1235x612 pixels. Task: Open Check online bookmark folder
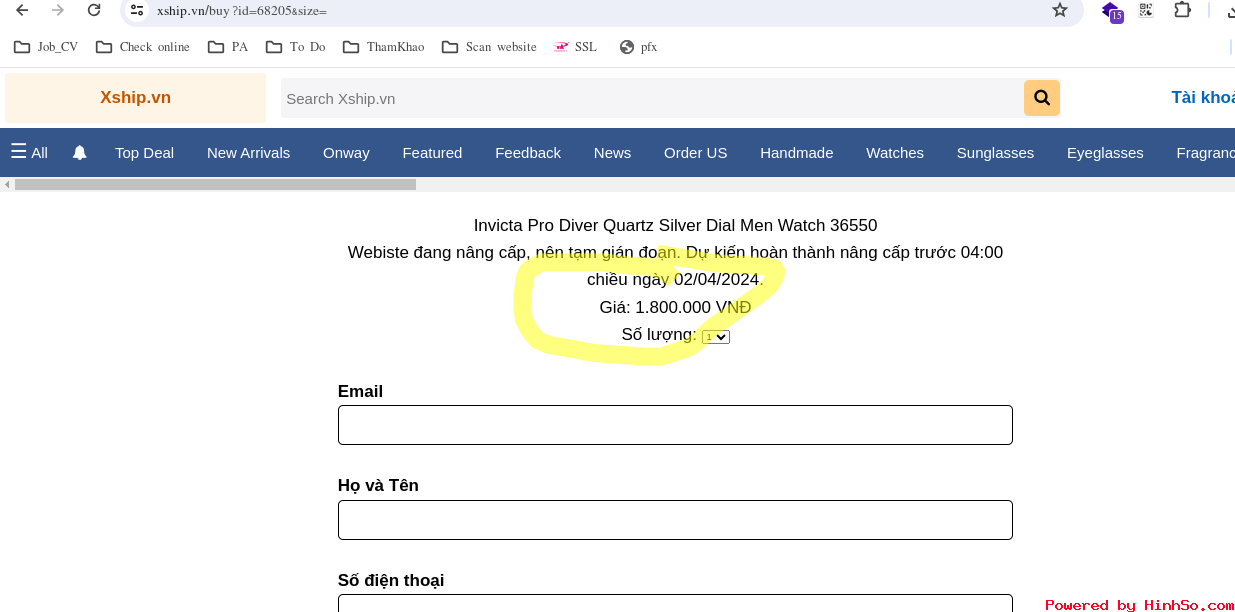pyautogui.click(x=142, y=47)
